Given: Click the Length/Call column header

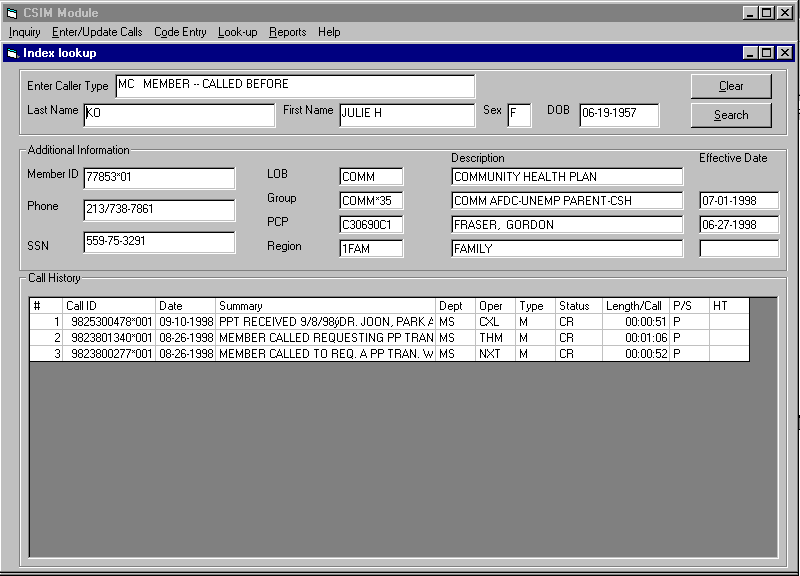Looking at the screenshot, I should tap(636, 306).
